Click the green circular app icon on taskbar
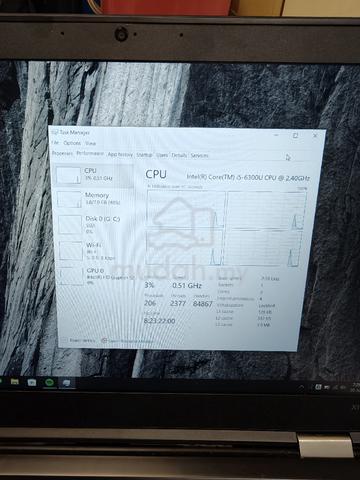Image resolution: width=360 pixels, height=480 pixels. pyautogui.click(x=49, y=383)
